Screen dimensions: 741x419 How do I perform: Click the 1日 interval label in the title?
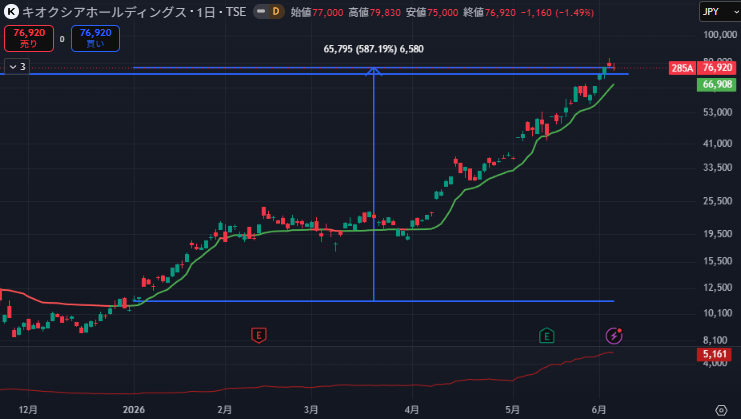click(206, 12)
